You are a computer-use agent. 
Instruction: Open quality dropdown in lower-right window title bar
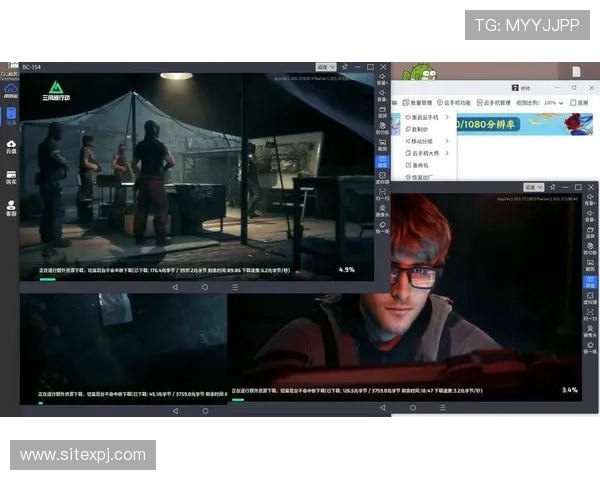534,187
